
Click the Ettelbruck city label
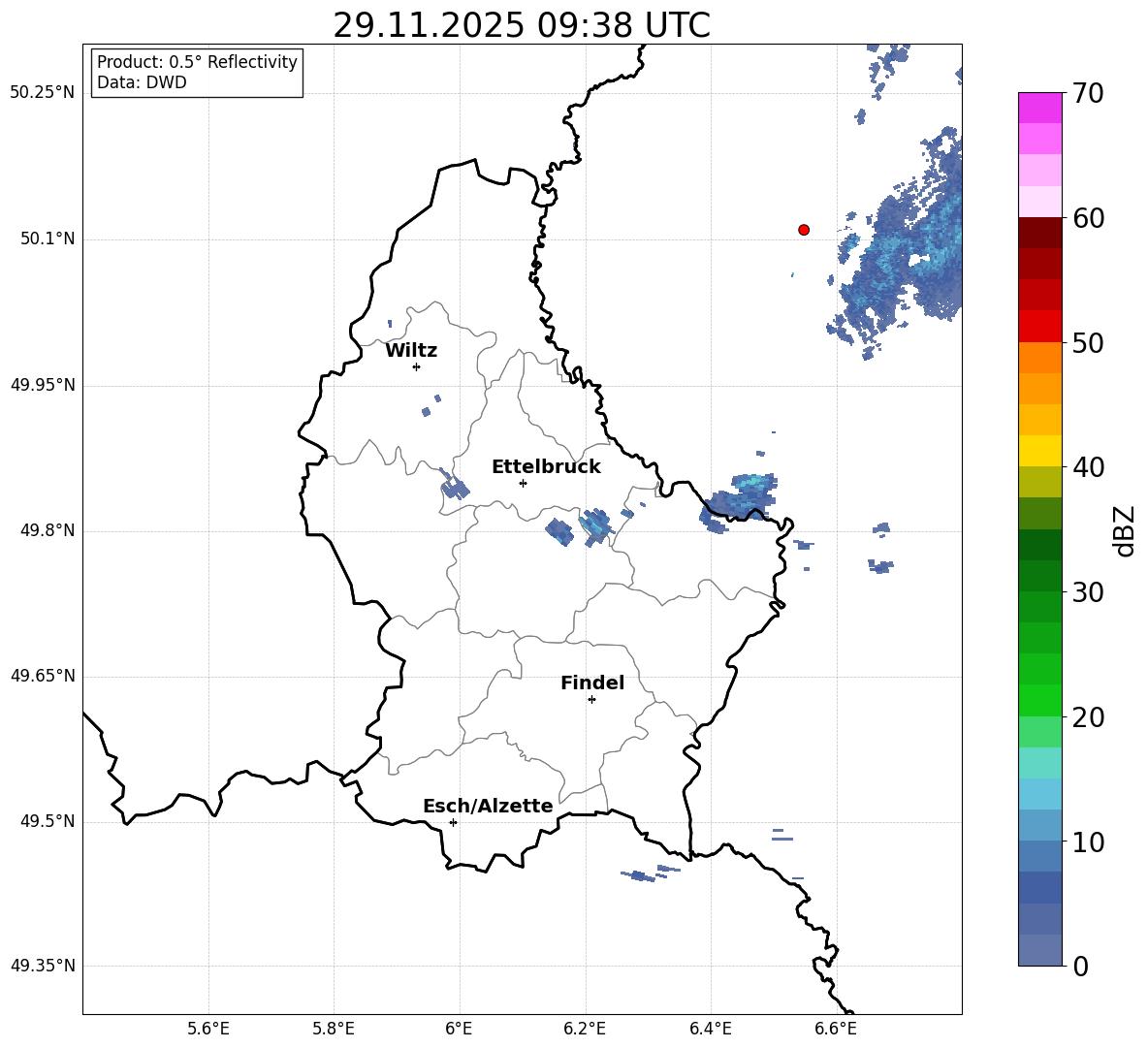(x=546, y=467)
